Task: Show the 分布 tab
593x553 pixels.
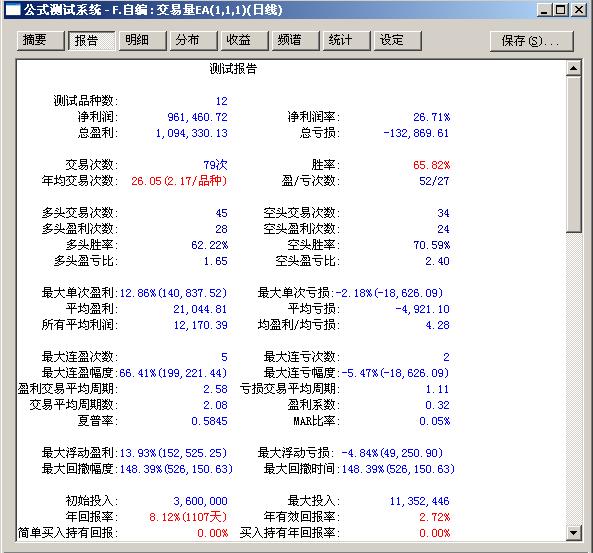Action: (x=194, y=40)
